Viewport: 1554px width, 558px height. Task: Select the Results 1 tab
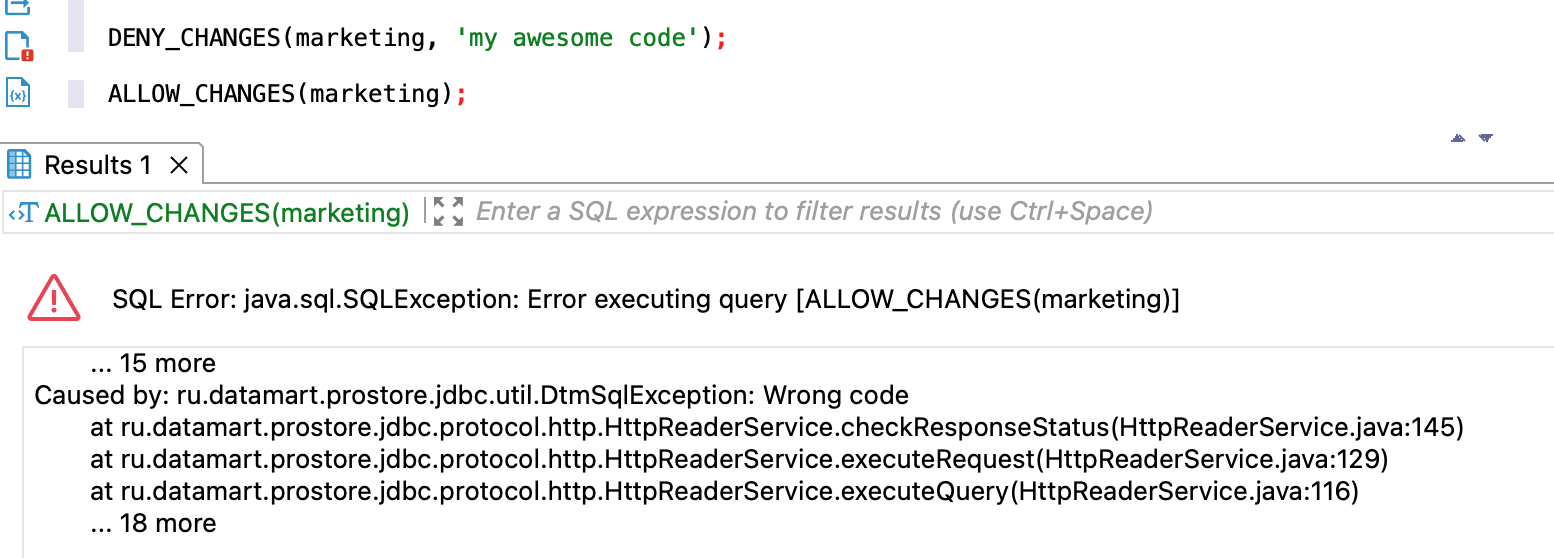(x=97, y=165)
